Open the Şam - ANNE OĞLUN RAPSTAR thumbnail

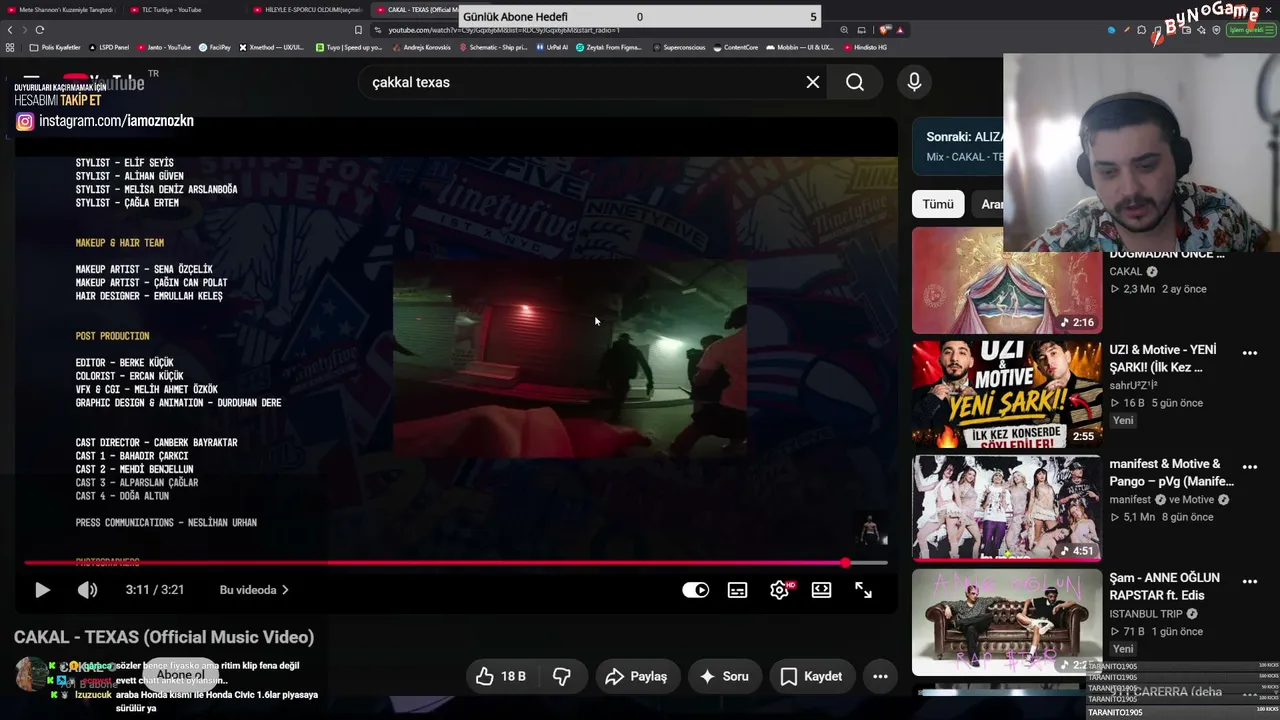[x=1007, y=622]
